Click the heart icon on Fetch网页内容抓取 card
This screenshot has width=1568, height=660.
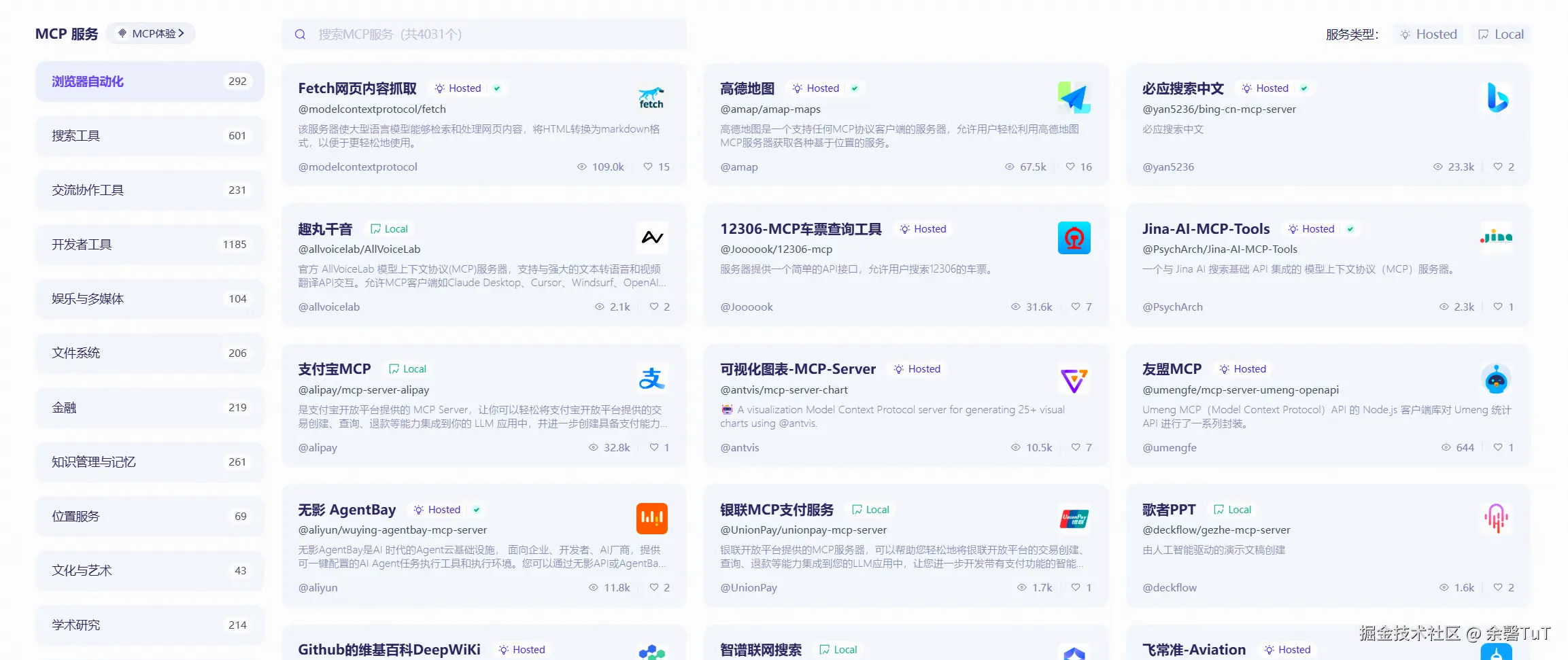pyautogui.click(x=648, y=167)
